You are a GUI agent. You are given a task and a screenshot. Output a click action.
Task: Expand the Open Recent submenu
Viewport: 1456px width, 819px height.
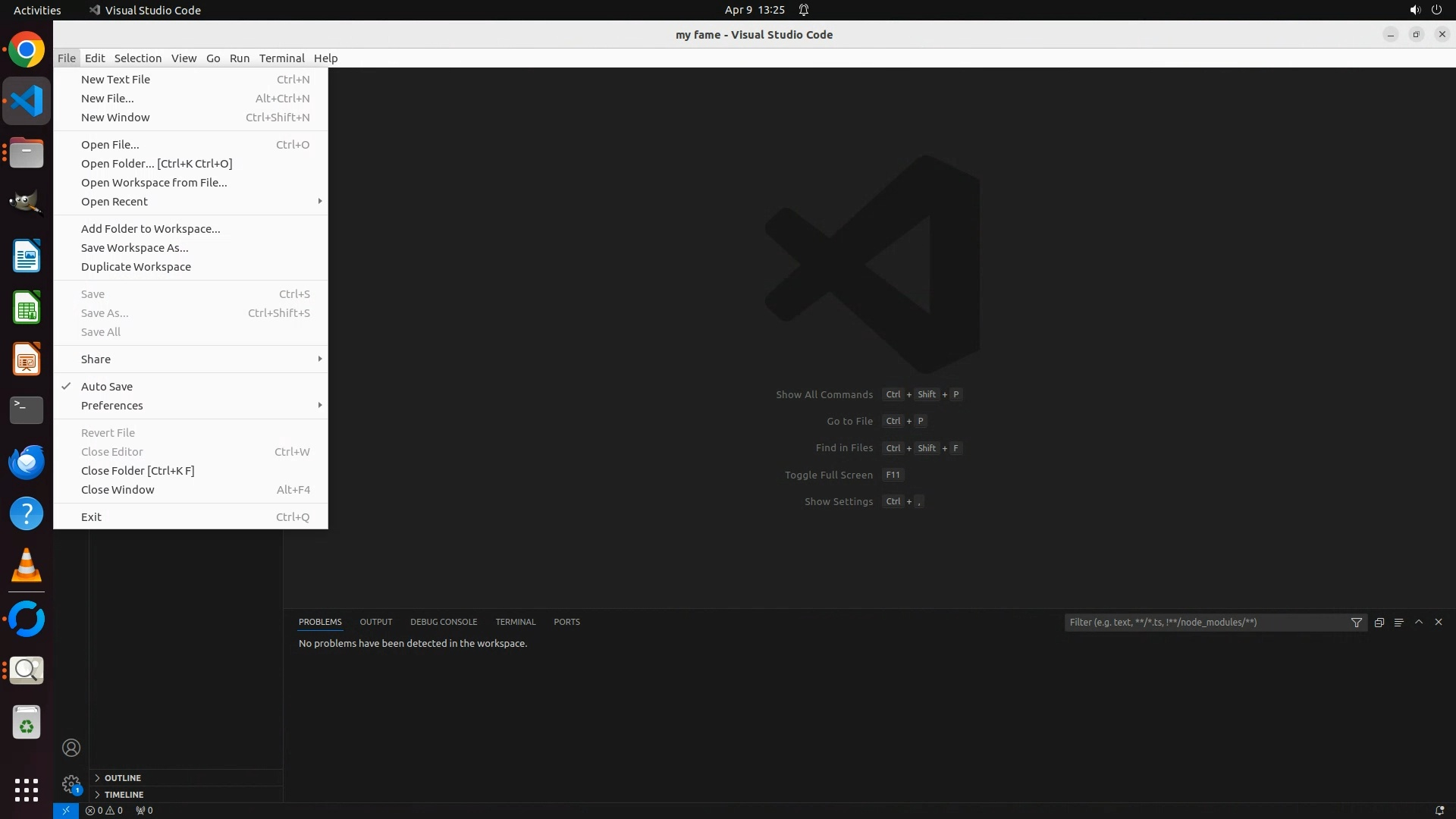pyautogui.click(x=115, y=201)
